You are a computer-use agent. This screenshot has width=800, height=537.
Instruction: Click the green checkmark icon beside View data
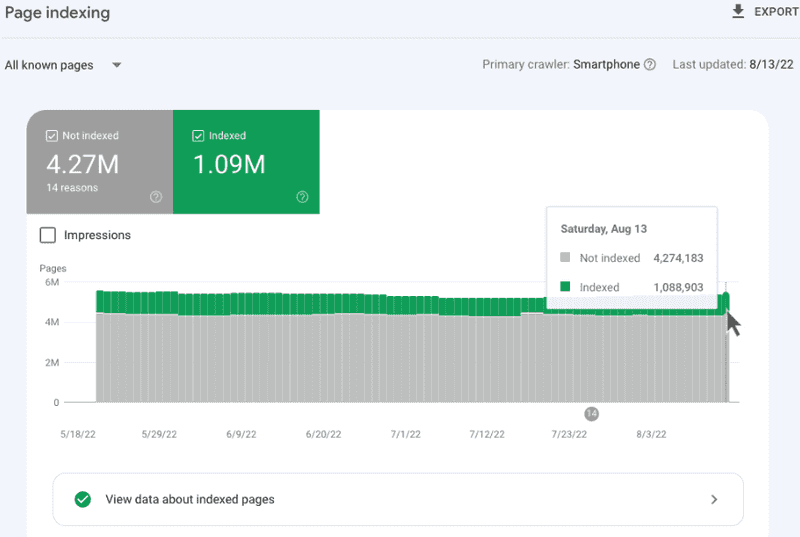[x=83, y=499]
